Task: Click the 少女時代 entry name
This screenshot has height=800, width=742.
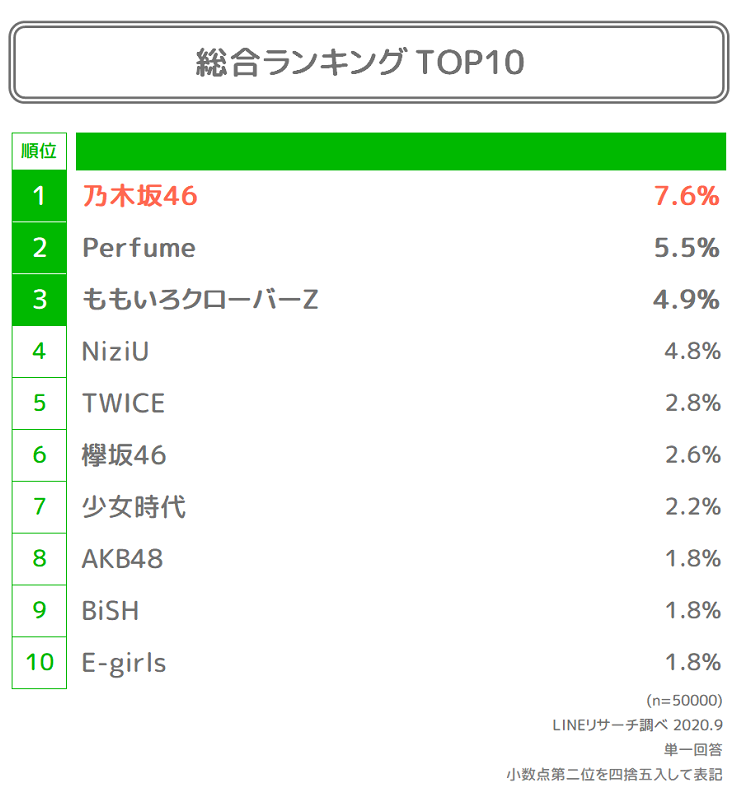Action: [x=134, y=507]
